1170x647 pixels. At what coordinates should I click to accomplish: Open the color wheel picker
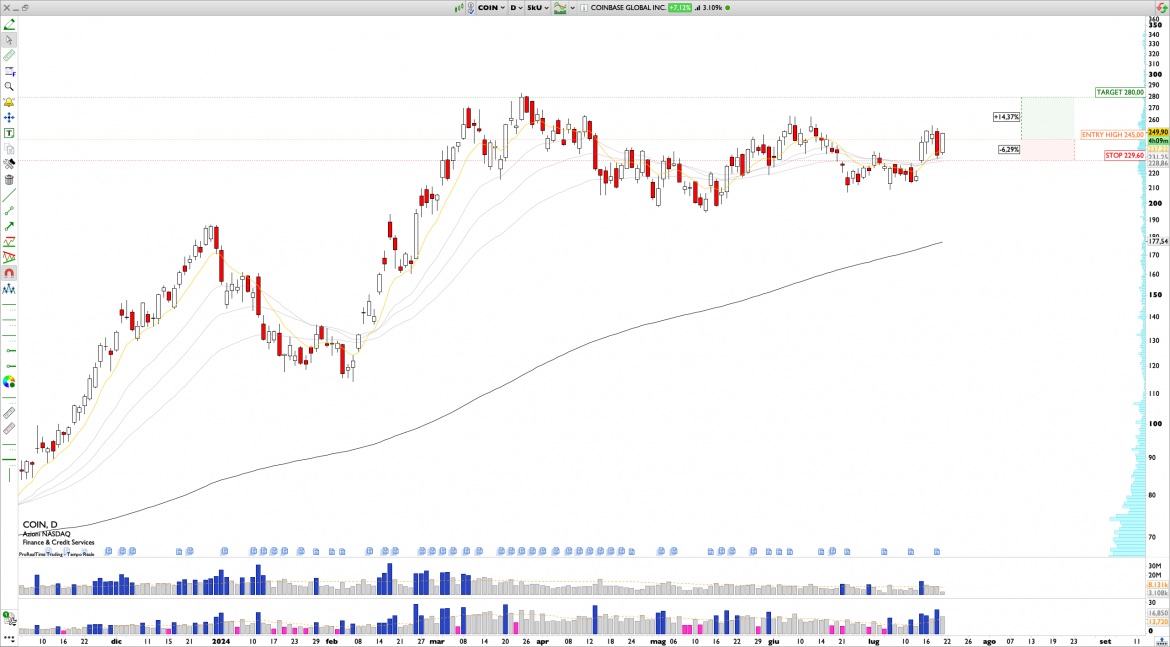click(9, 382)
